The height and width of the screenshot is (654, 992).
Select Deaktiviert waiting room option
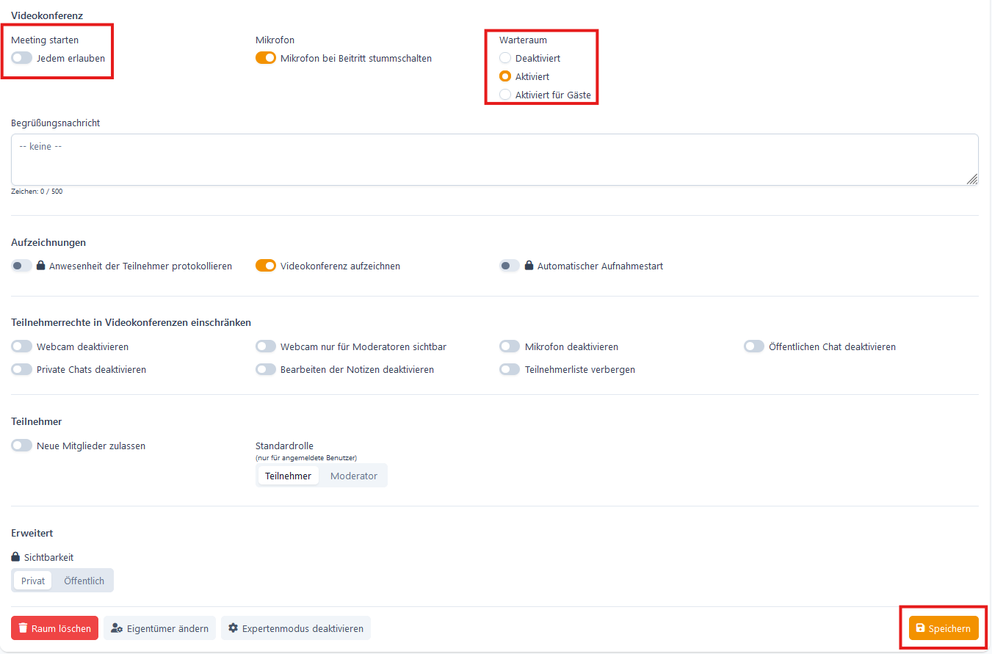tap(505, 58)
